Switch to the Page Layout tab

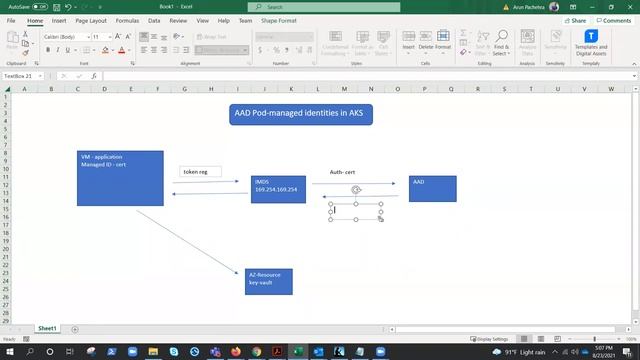[91, 20]
